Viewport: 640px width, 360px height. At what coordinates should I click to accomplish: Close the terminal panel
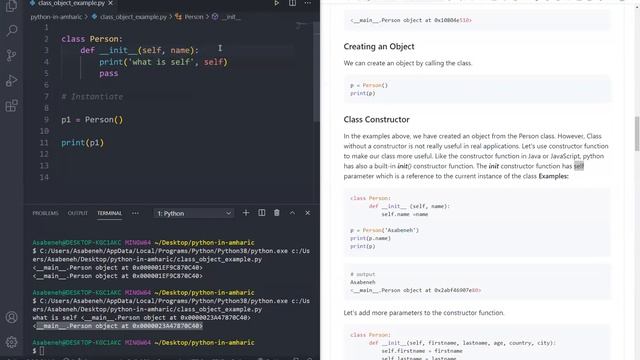pyautogui.click(x=308, y=213)
